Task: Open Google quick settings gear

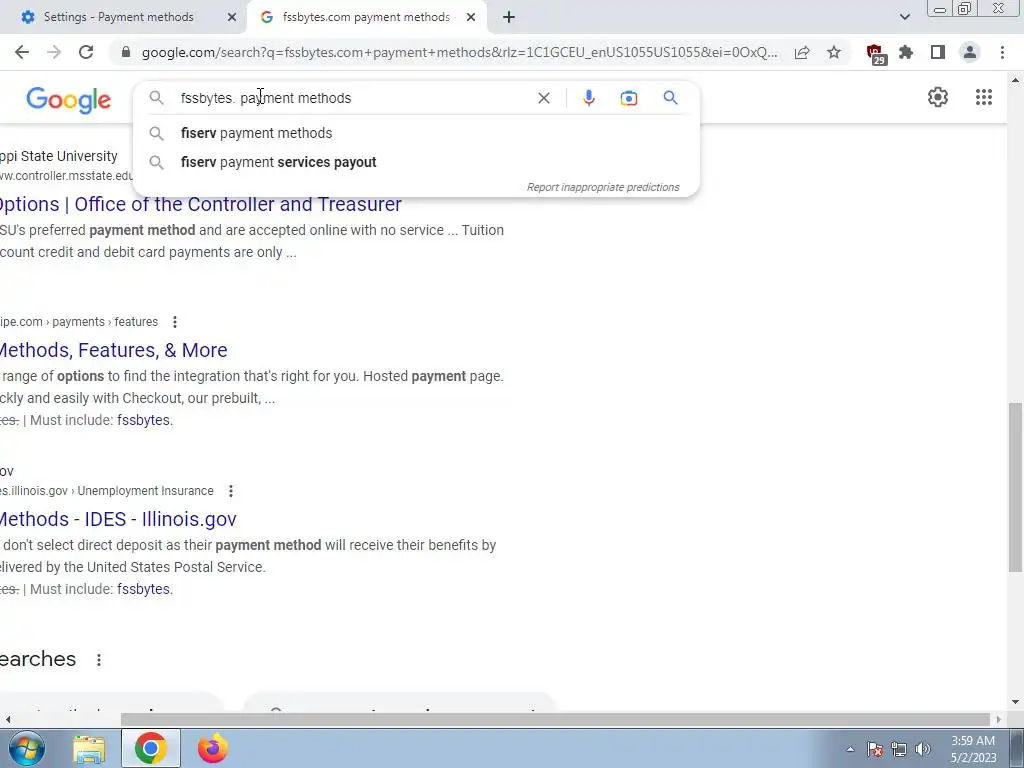Action: pos(938,97)
